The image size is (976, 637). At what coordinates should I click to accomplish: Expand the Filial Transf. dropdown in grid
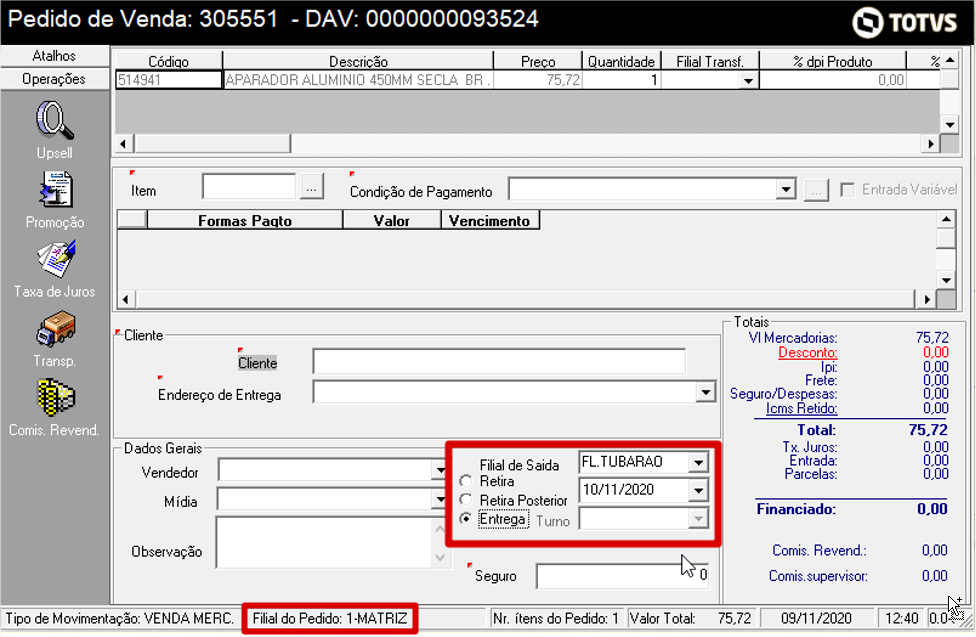[x=748, y=80]
